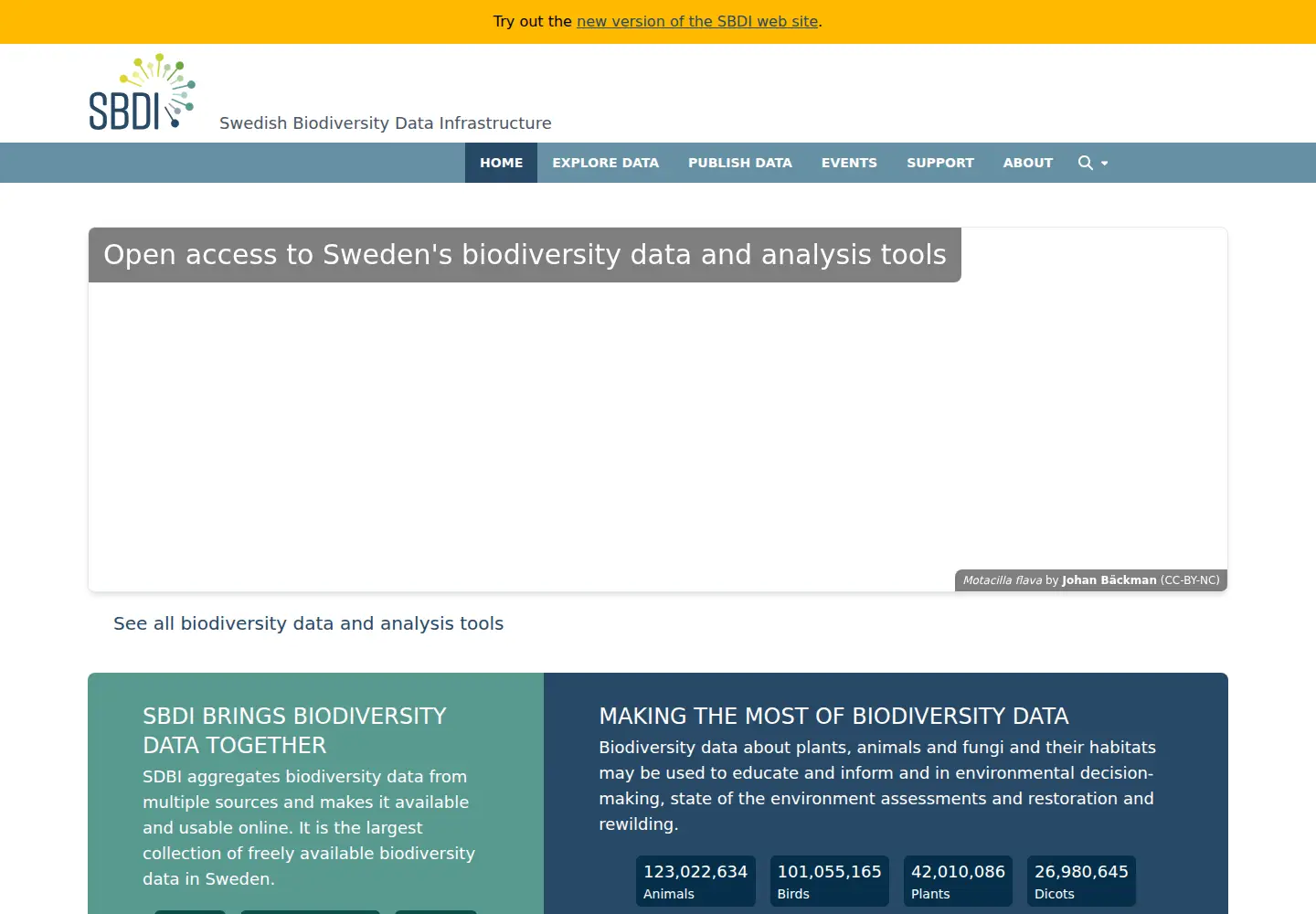This screenshot has width=1316, height=914.
Task: Click heading MAKING THE MOST OF BIODIVERSITY DATA
Action: coord(833,716)
